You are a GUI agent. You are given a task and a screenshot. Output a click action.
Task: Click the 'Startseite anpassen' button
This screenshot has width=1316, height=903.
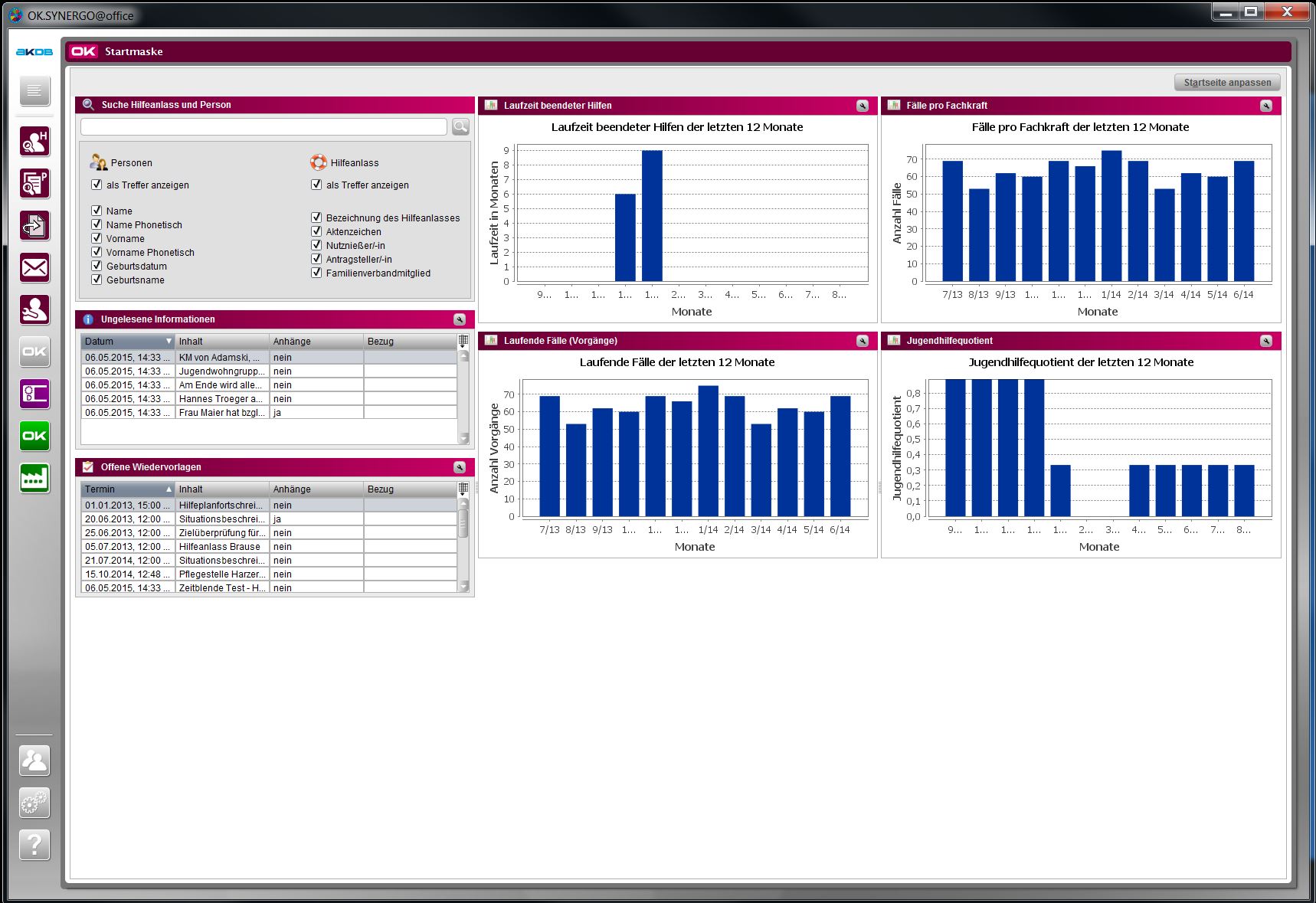coord(1227,83)
